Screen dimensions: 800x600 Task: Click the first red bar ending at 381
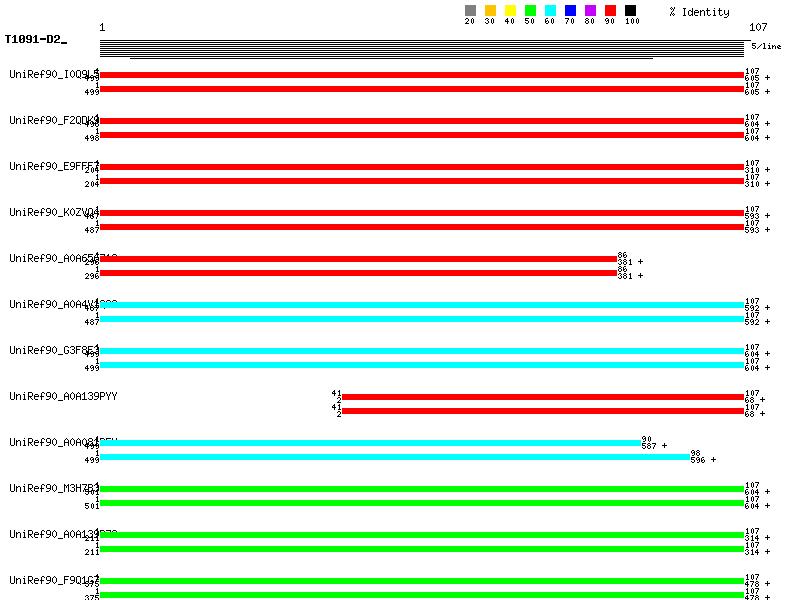click(357, 259)
